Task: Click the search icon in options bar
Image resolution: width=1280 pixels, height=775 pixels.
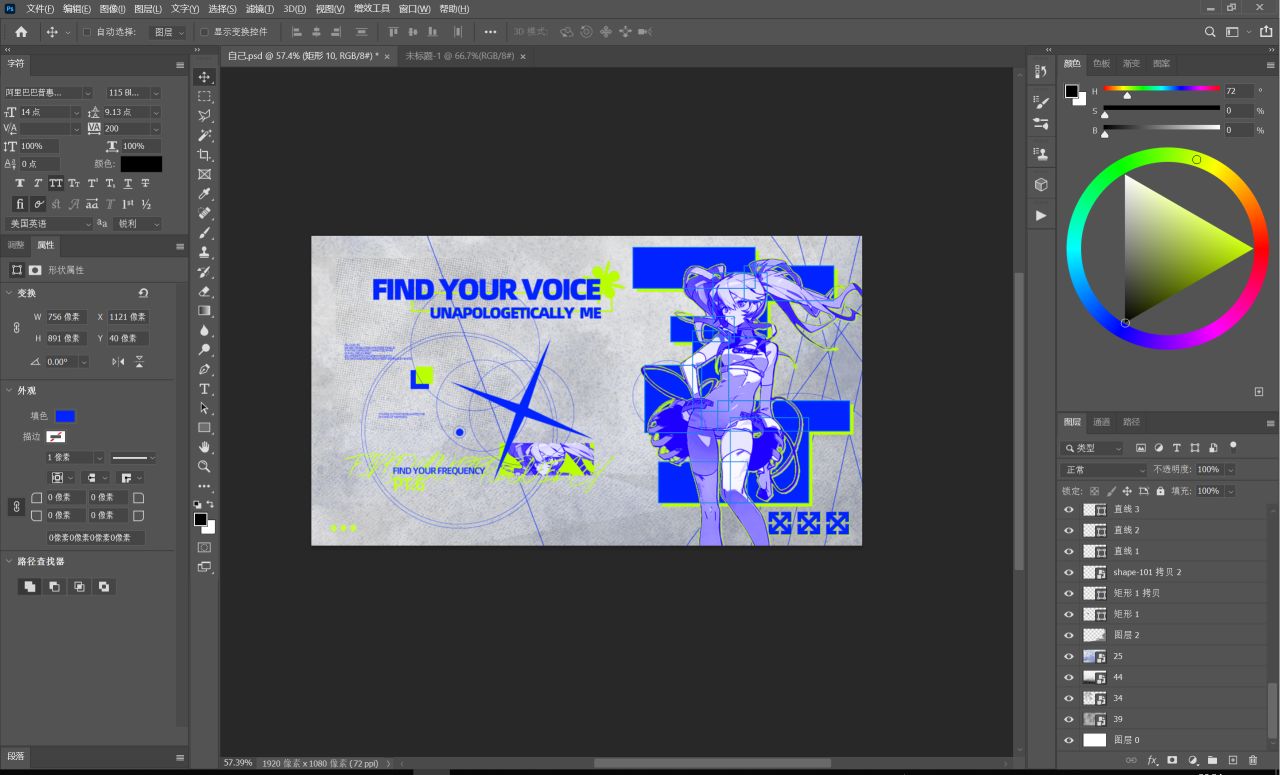Action: pos(1210,32)
